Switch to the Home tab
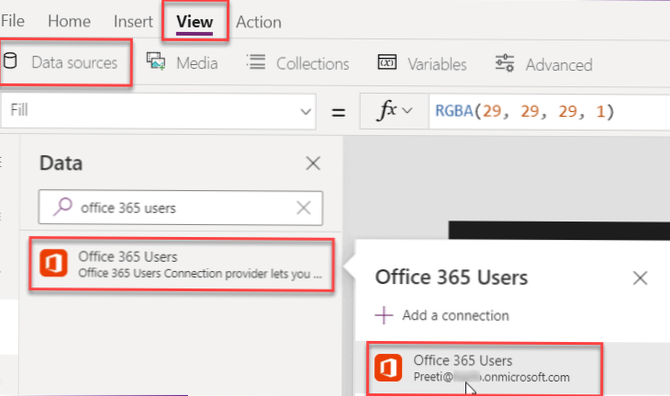 (69, 21)
